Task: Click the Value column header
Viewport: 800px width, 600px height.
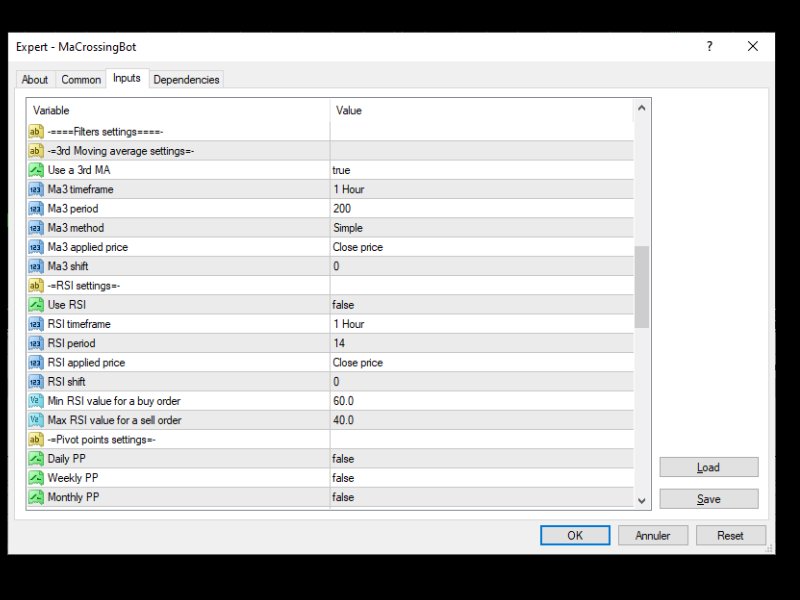Action: [482, 110]
